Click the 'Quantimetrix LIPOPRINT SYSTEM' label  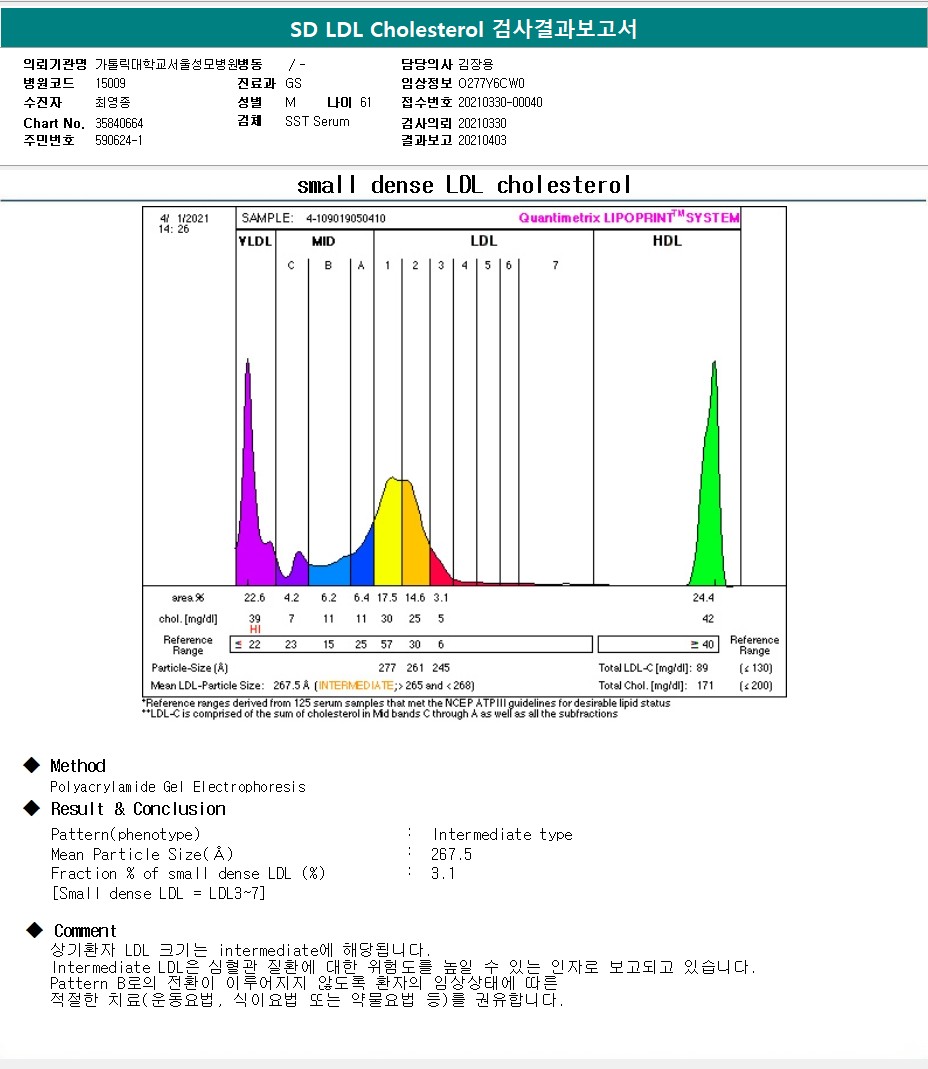(x=629, y=217)
